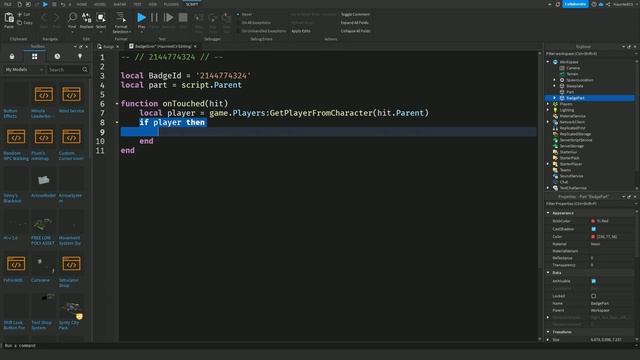The height and width of the screenshot is (360, 640).
Task: Click the Select tool icon
Action: click(101, 18)
